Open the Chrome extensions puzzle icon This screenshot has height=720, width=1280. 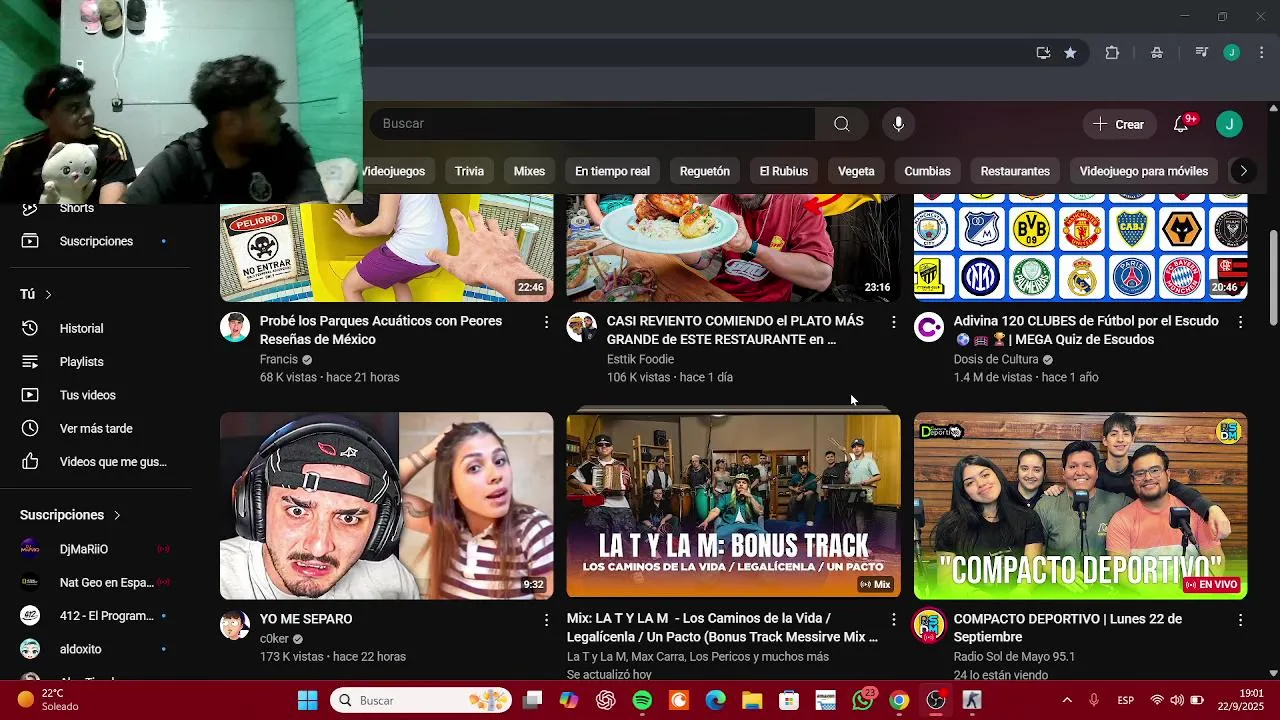(1112, 53)
